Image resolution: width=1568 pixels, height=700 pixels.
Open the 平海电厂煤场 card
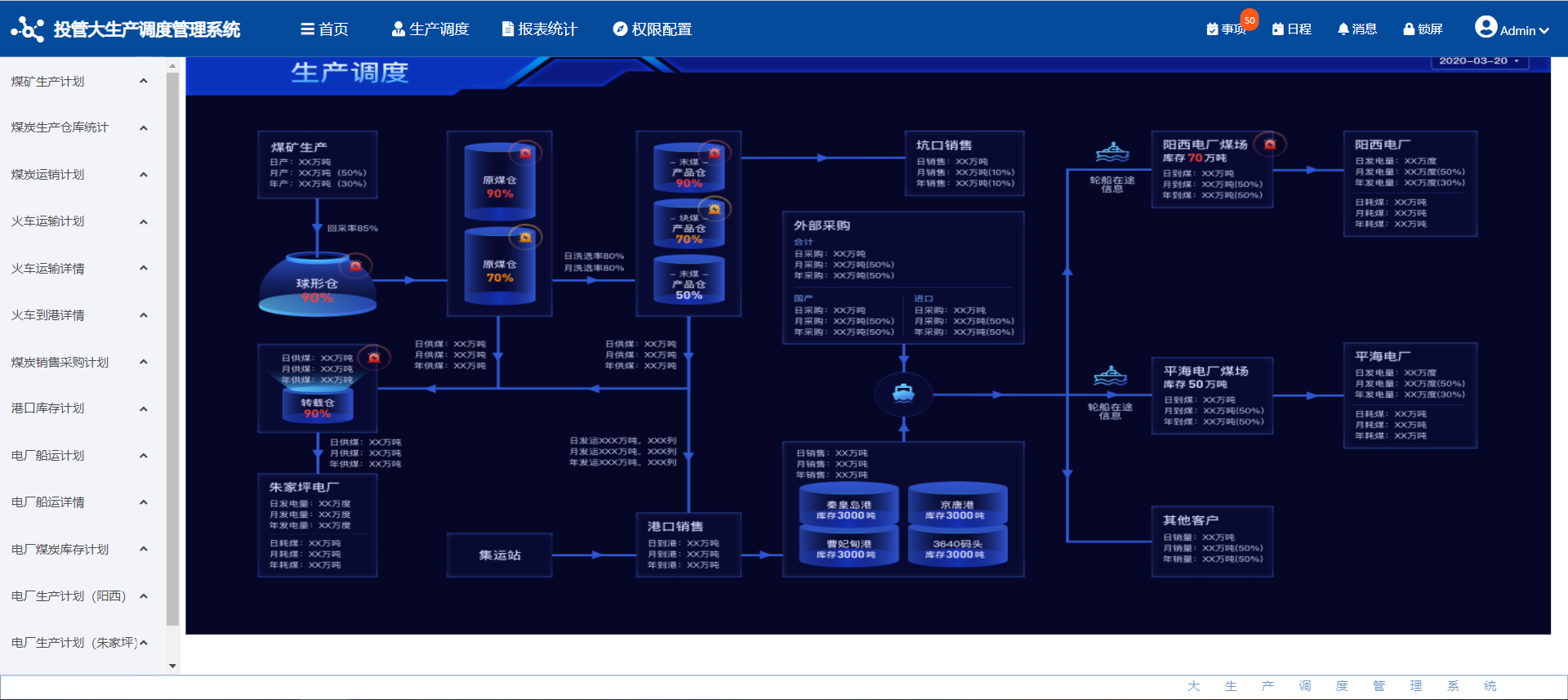point(1213,395)
